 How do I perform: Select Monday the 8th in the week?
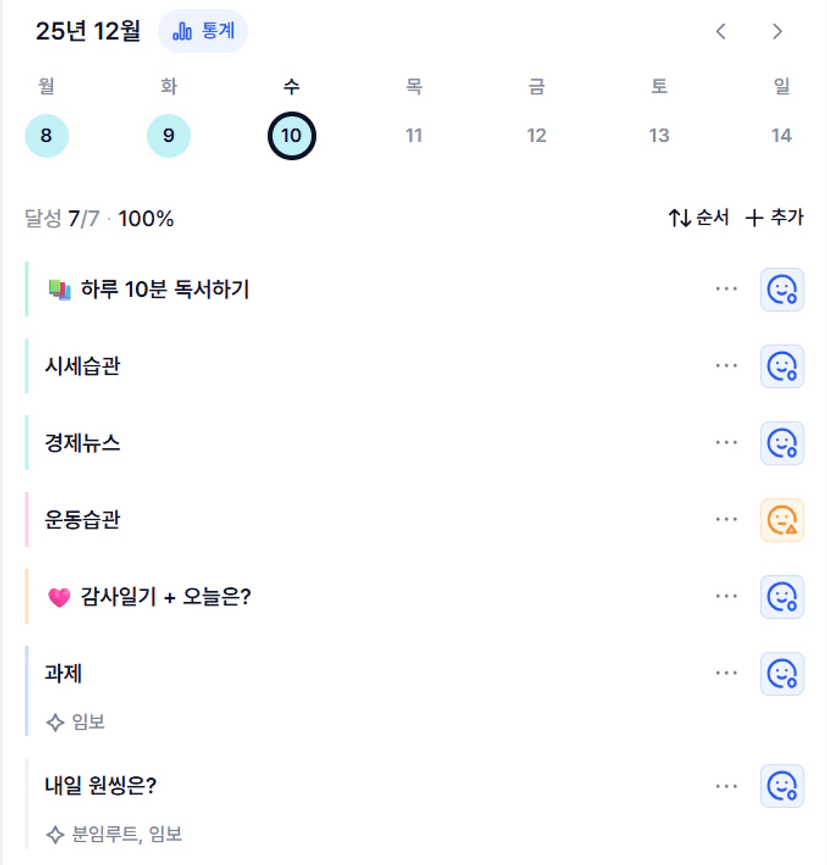pyautogui.click(x=46, y=136)
